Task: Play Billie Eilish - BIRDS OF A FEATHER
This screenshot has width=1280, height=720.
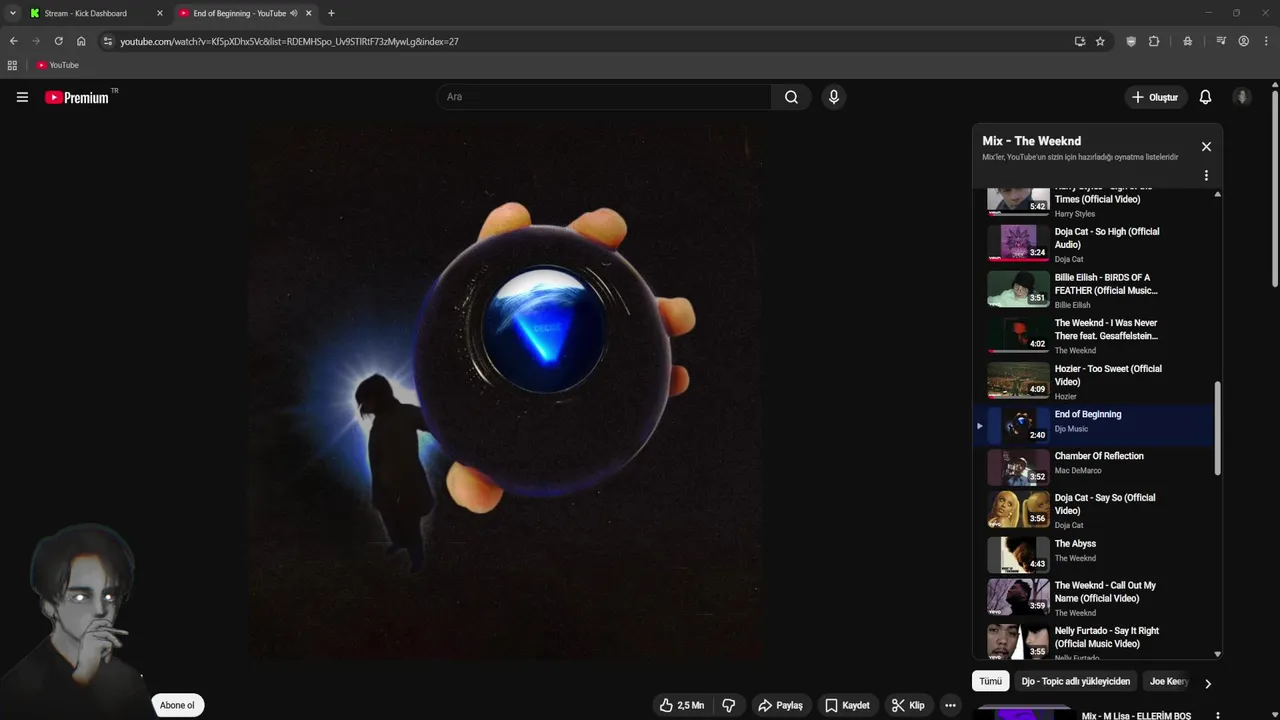Action: point(1095,289)
